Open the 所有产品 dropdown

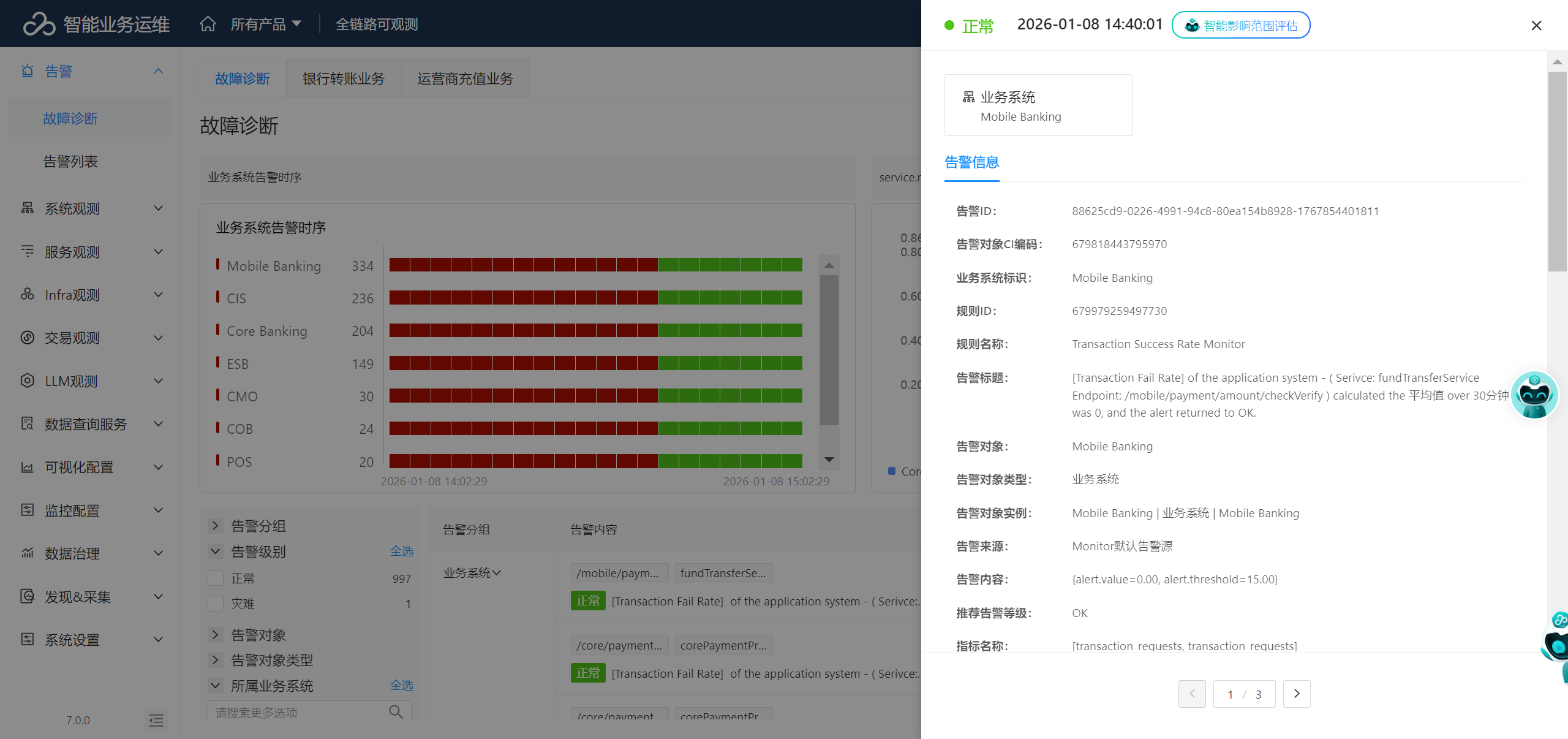tap(264, 24)
